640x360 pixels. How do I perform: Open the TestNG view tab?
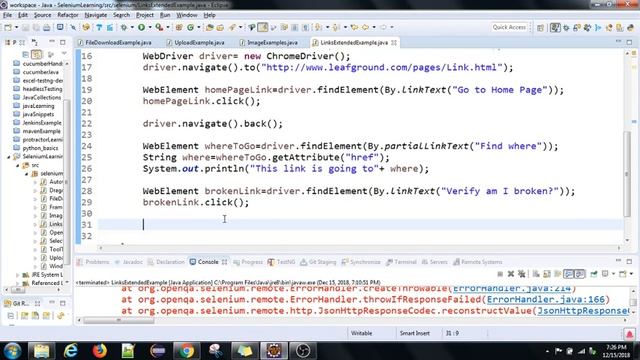tap(281, 262)
